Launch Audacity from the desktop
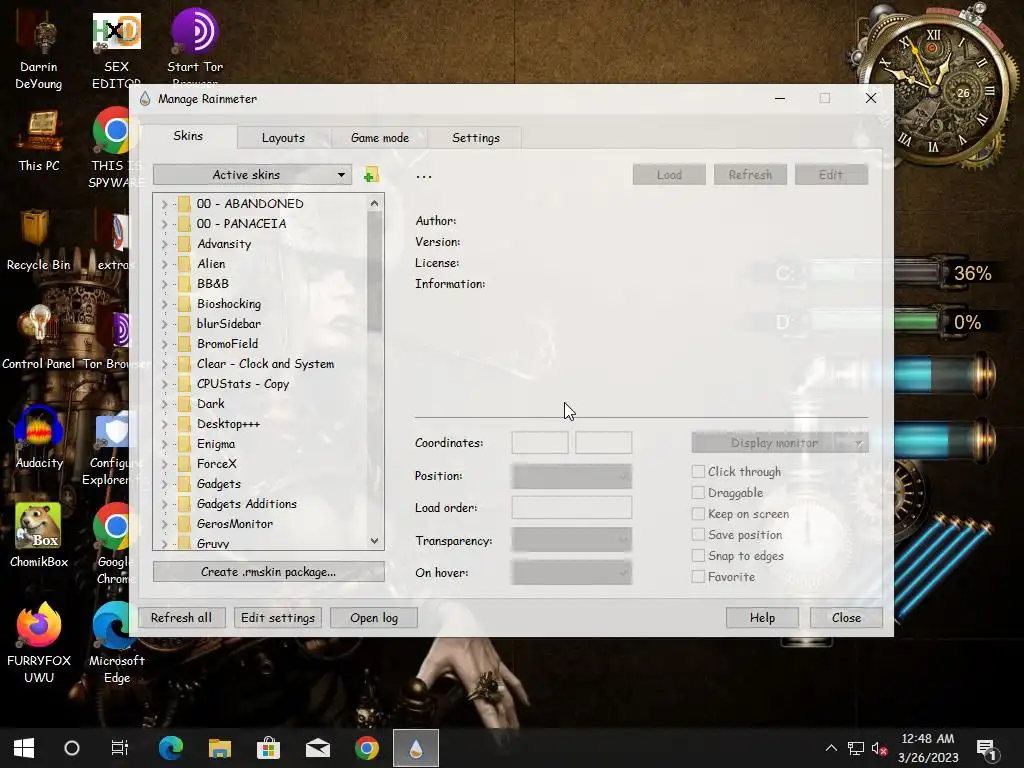 39,438
